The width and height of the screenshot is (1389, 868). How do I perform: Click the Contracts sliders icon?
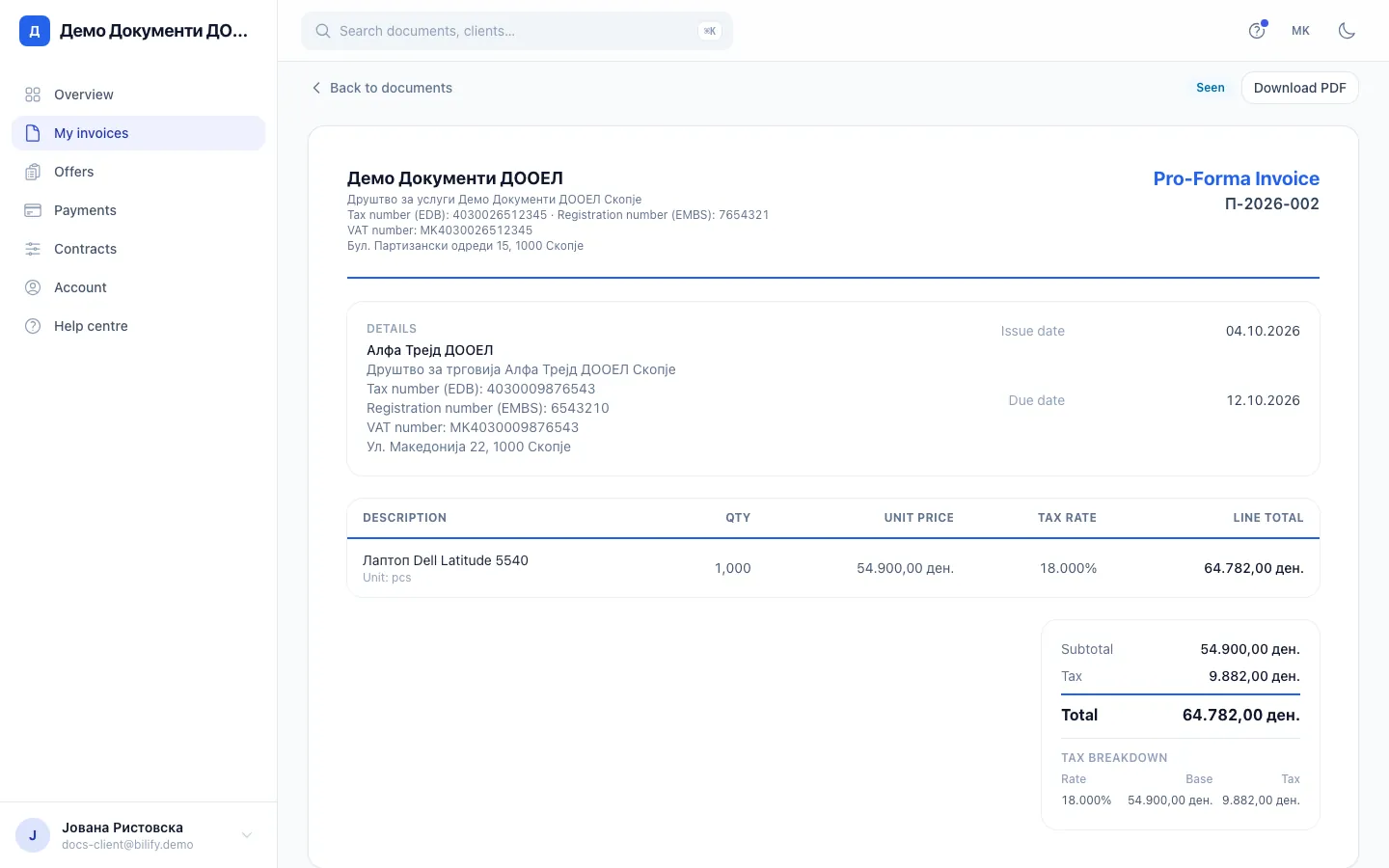coord(33,249)
